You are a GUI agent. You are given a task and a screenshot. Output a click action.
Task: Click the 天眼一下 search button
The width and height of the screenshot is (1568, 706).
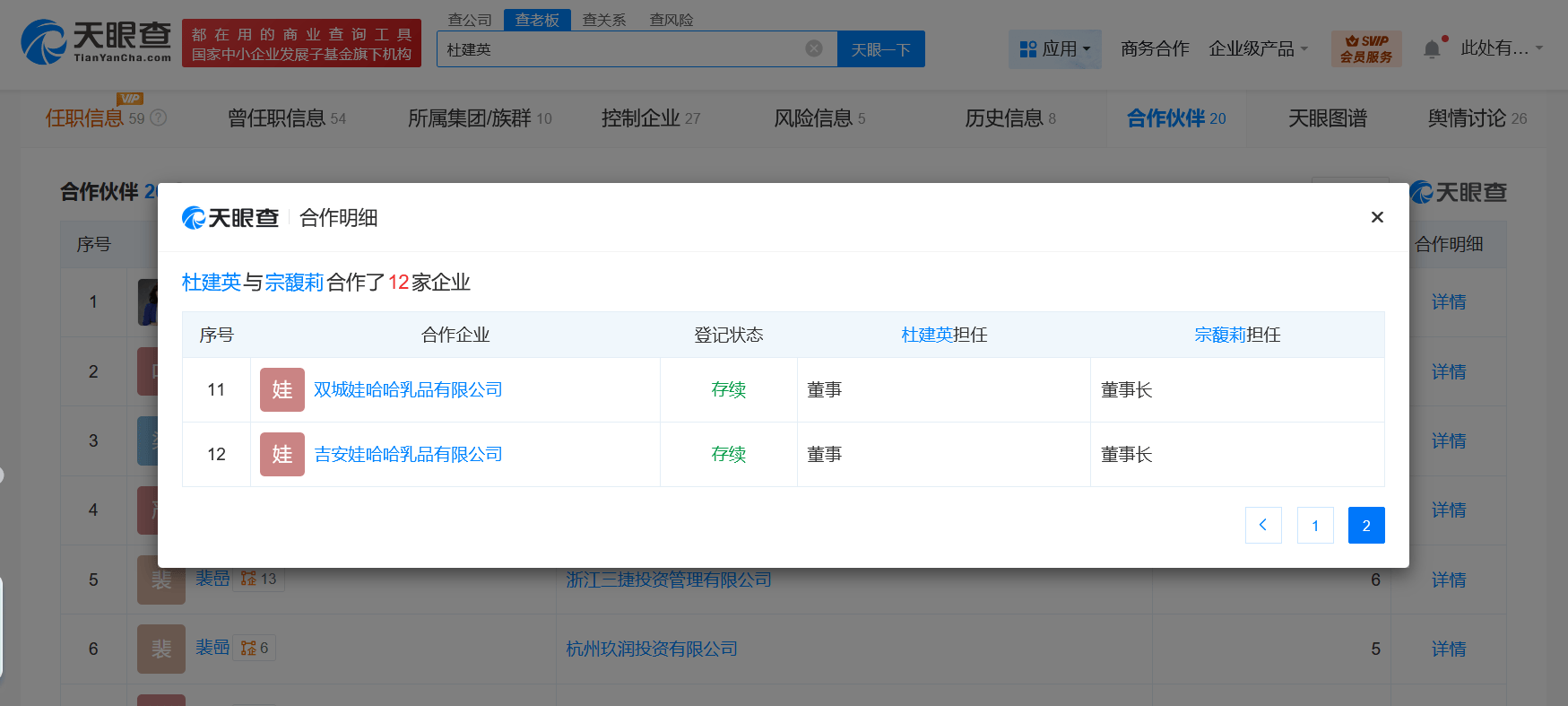coord(880,48)
